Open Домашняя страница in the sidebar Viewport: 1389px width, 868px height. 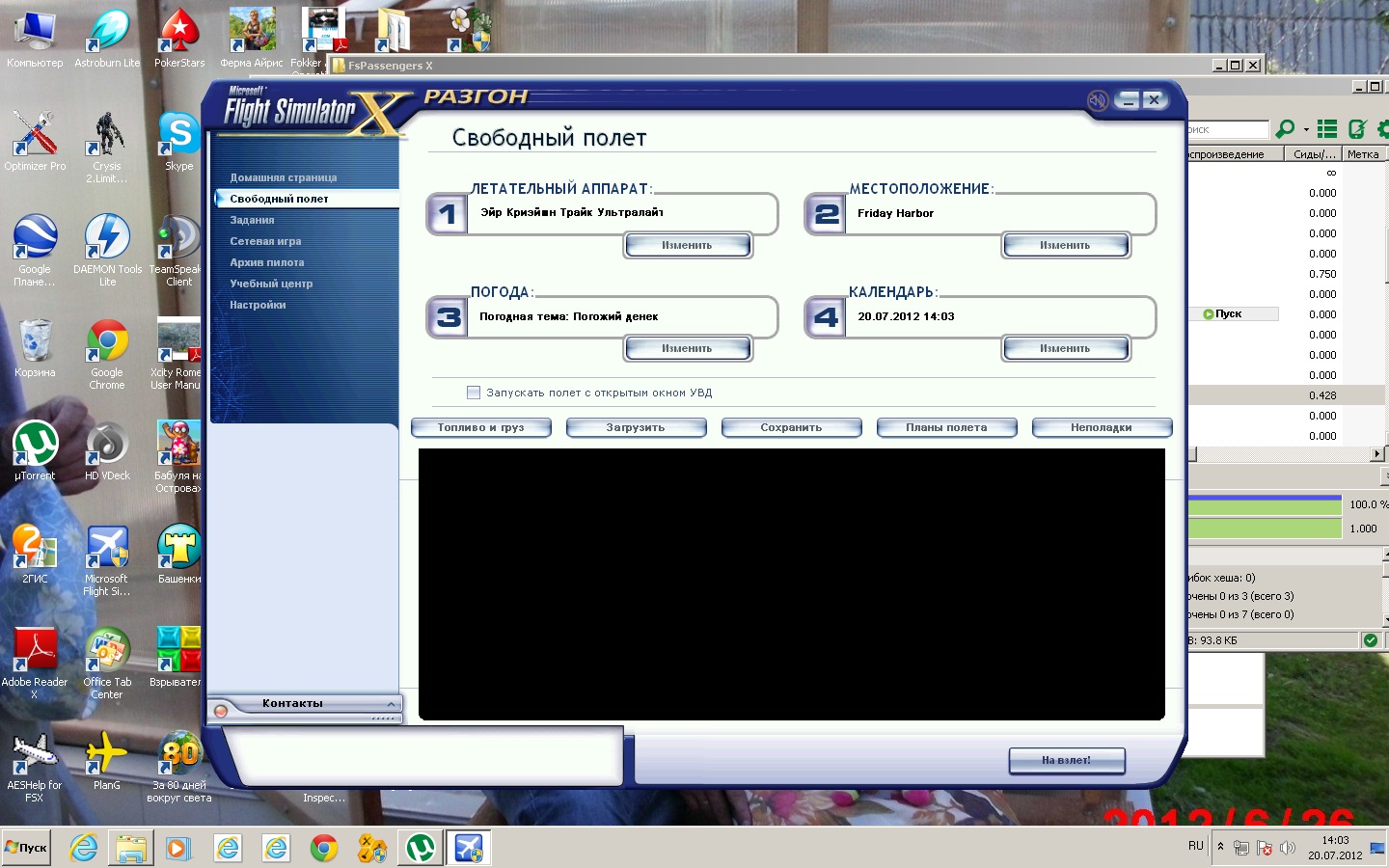tap(283, 177)
